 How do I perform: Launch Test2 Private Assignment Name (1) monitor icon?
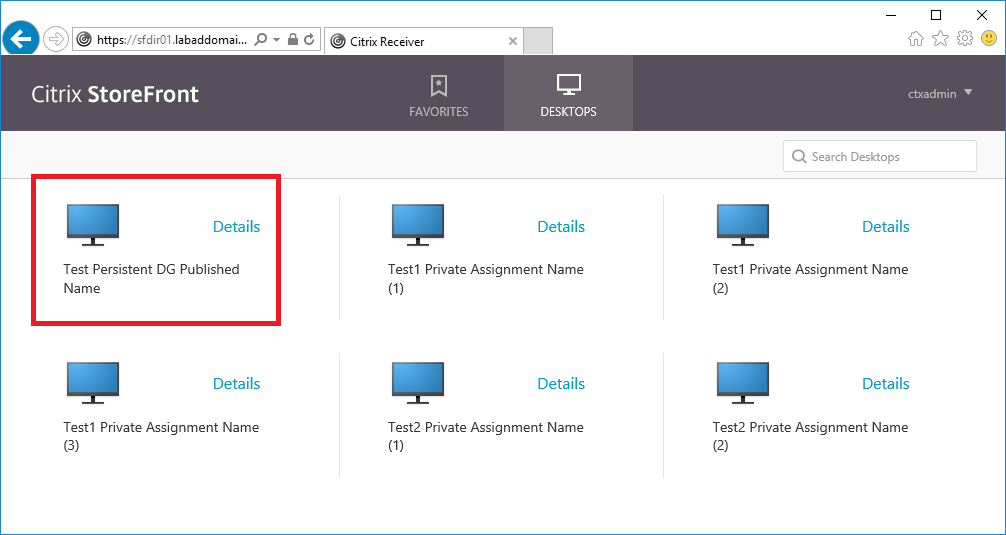click(417, 382)
